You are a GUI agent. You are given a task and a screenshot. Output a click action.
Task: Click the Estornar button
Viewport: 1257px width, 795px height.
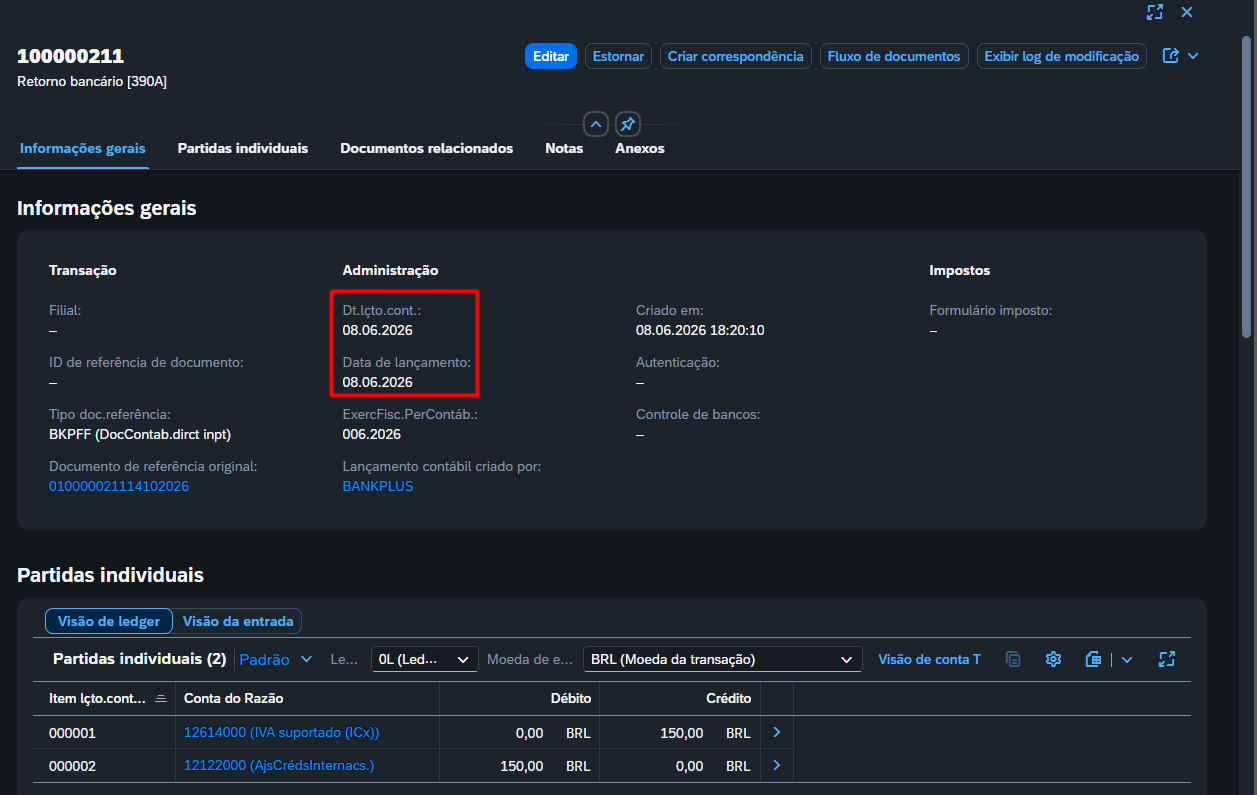pos(618,56)
